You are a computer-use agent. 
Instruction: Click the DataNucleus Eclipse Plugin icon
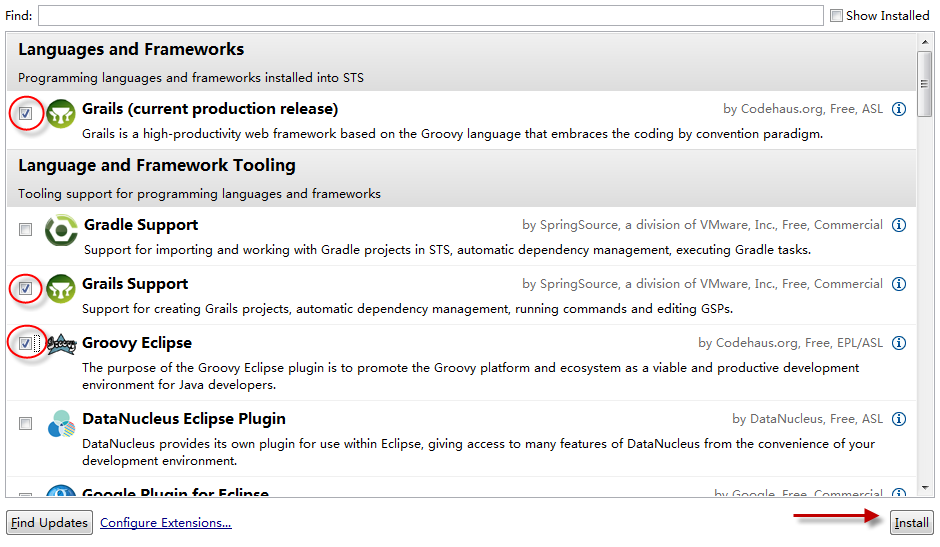(x=61, y=424)
